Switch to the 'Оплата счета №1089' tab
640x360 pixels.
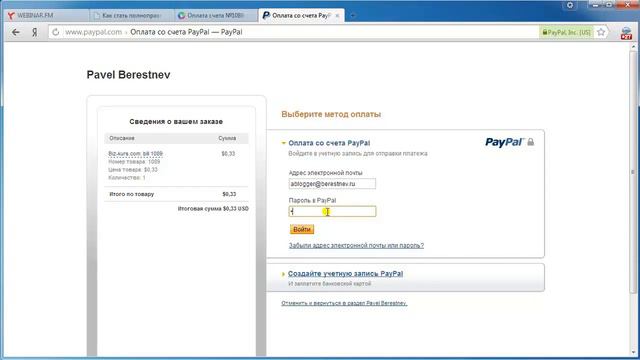(216, 16)
